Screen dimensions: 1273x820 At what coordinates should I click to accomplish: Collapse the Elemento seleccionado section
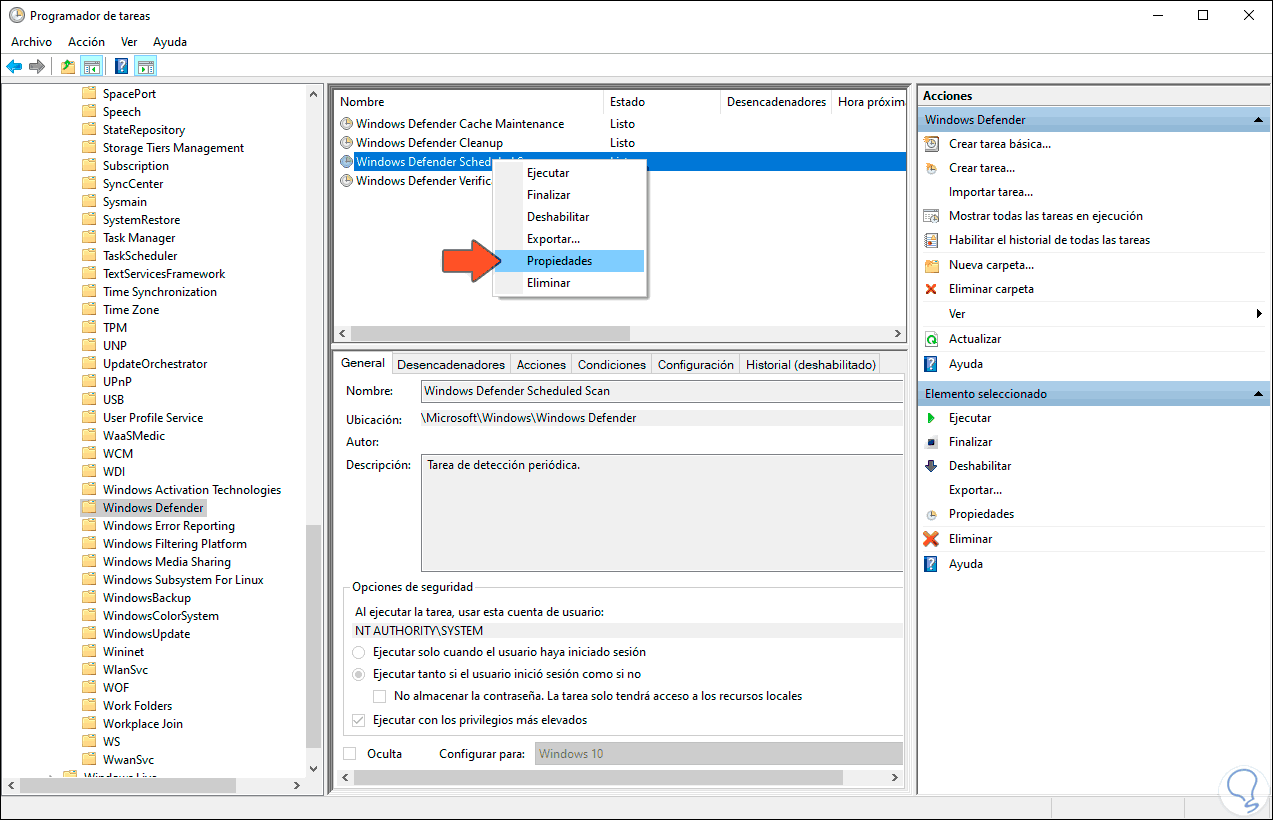[x=1258, y=393]
